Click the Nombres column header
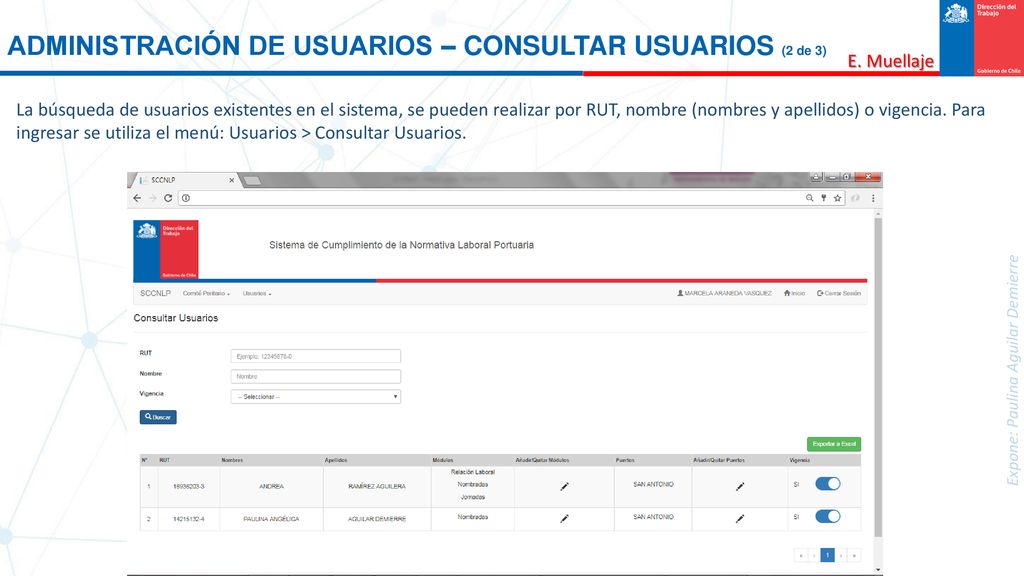This screenshot has height=576, width=1024. pos(232,460)
